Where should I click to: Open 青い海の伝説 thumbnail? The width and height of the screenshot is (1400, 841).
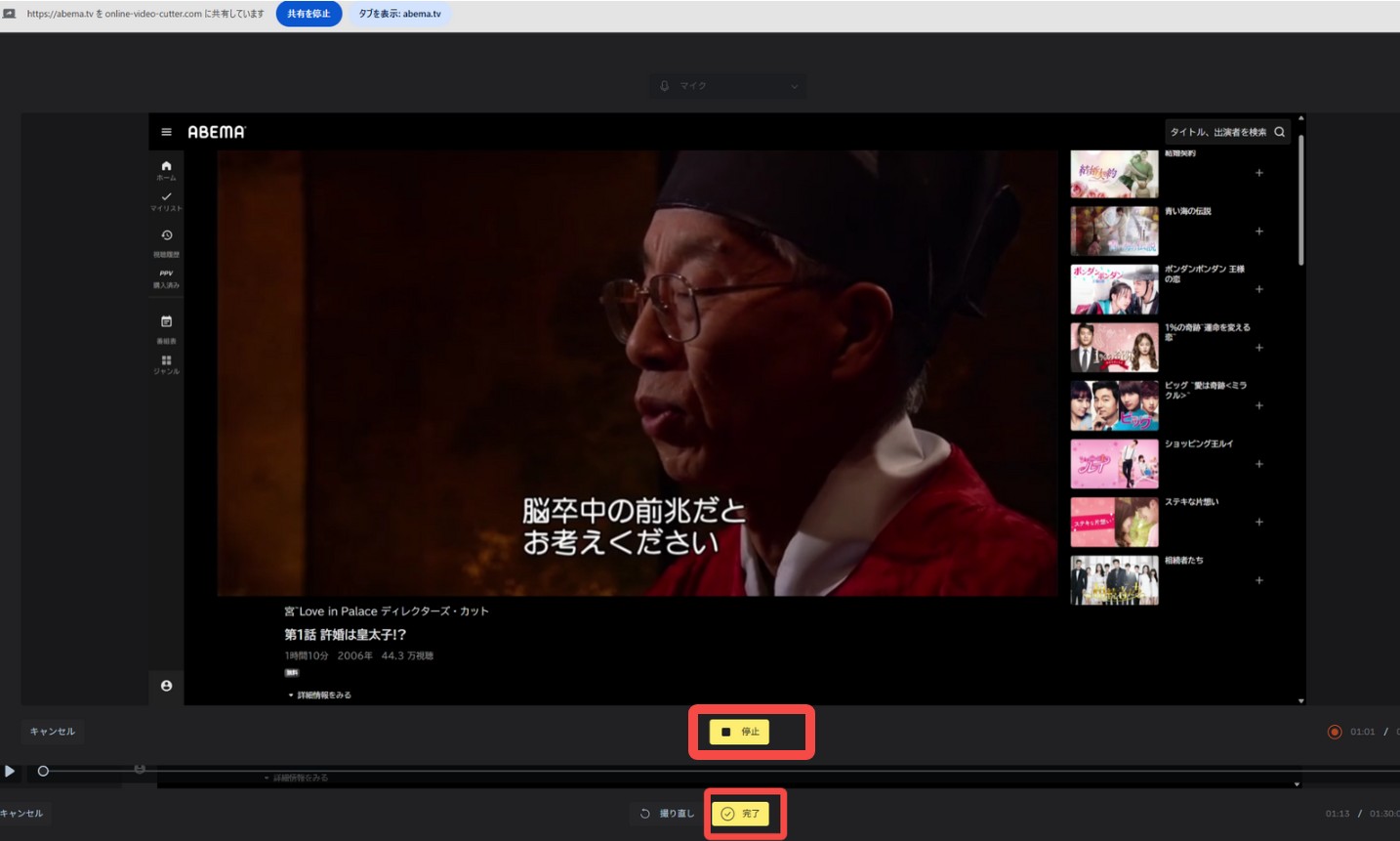pyautogui.click(x=1114, y=231)
